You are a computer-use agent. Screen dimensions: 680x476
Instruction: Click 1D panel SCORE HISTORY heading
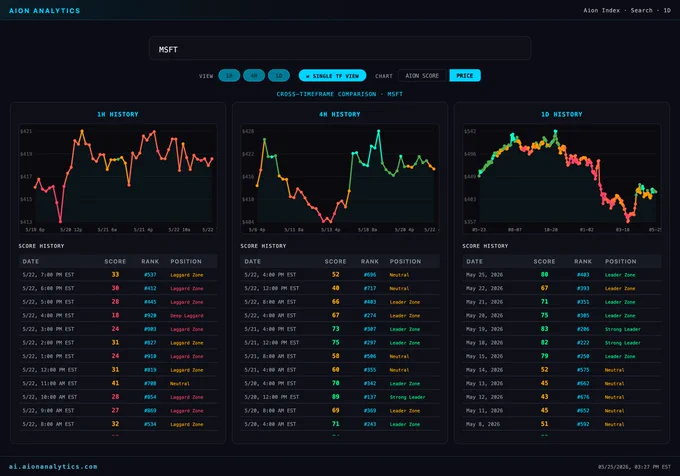485,246
